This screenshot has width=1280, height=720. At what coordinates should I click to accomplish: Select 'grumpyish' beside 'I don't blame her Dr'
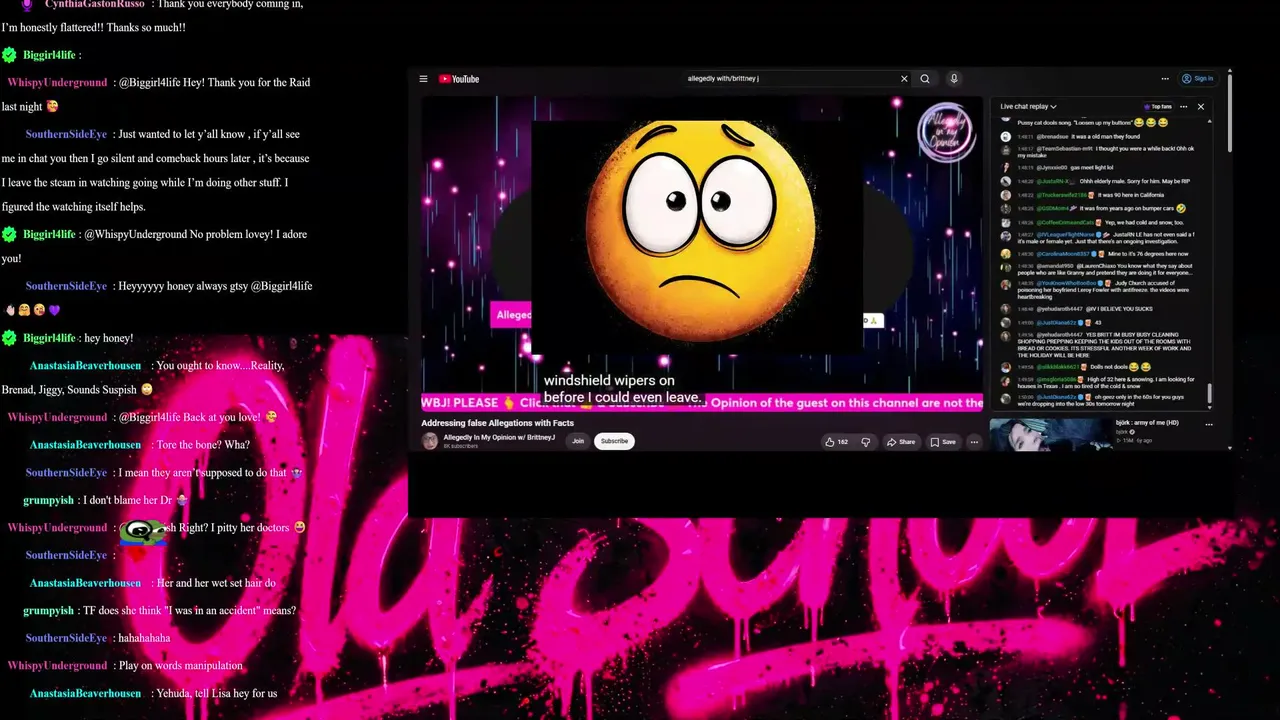(48, 500)
